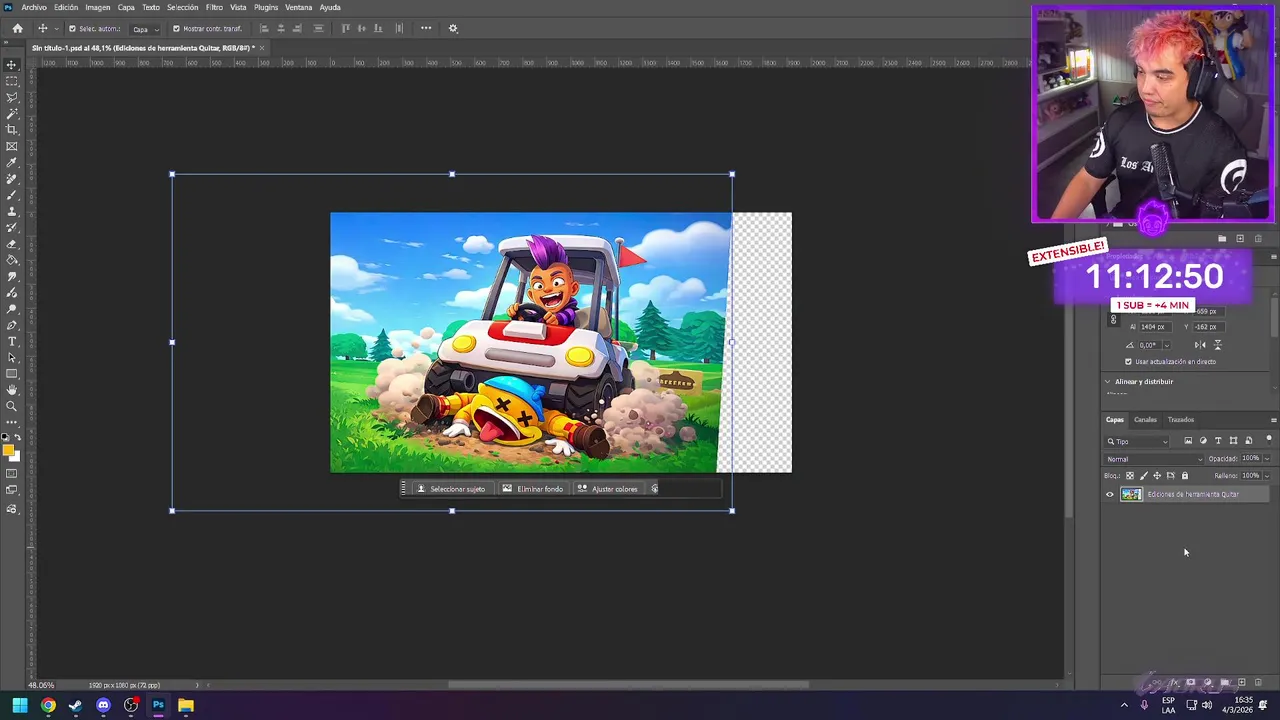Open the Archivo menu
This screenshot has height=720, width=1280.
[x=34, y=7]
